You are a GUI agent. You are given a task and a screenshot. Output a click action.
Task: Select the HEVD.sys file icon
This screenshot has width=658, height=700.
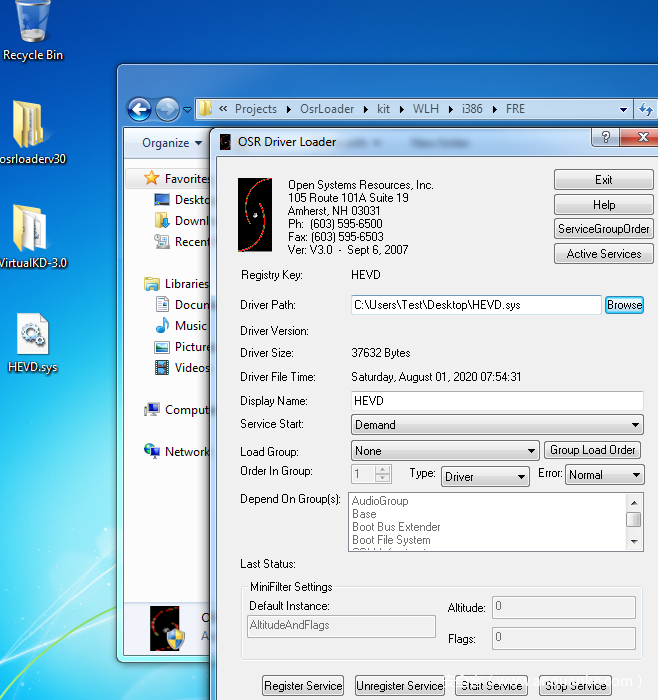click(x=33, y=335)
